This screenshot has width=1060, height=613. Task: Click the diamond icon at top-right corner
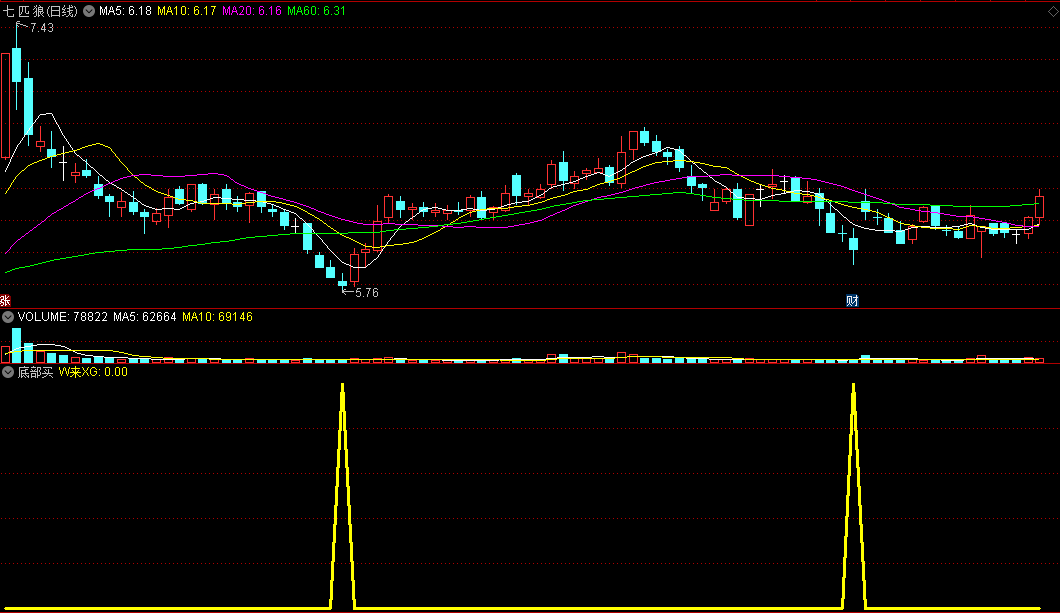tap(1053, 11)
